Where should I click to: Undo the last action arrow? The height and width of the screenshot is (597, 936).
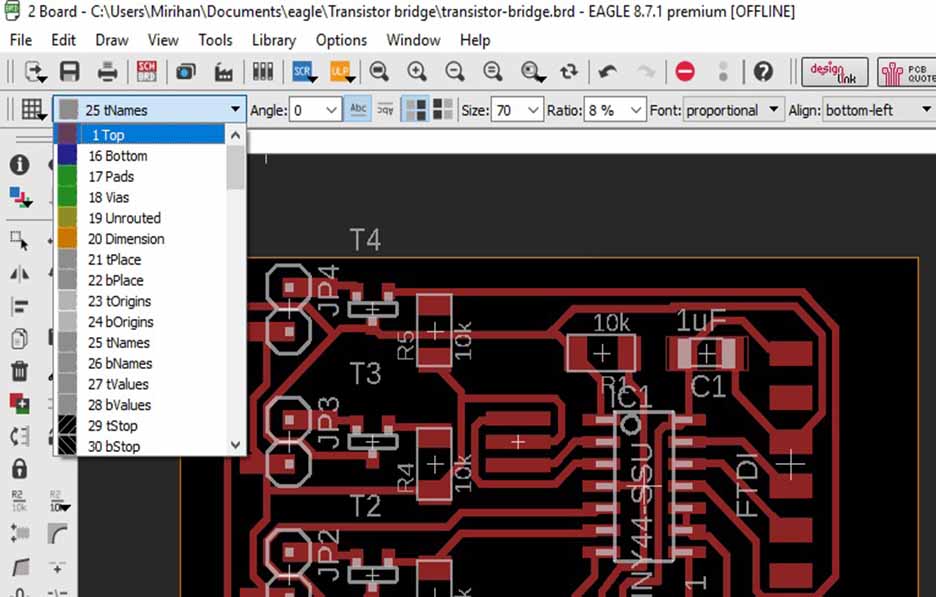608,72
